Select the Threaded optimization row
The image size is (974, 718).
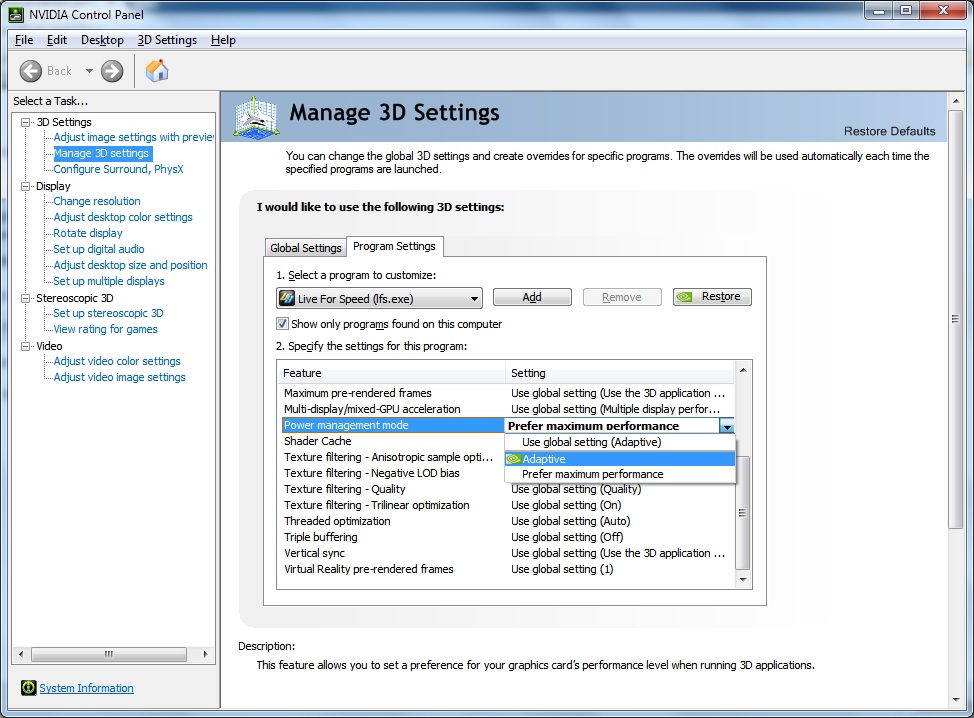505,521
